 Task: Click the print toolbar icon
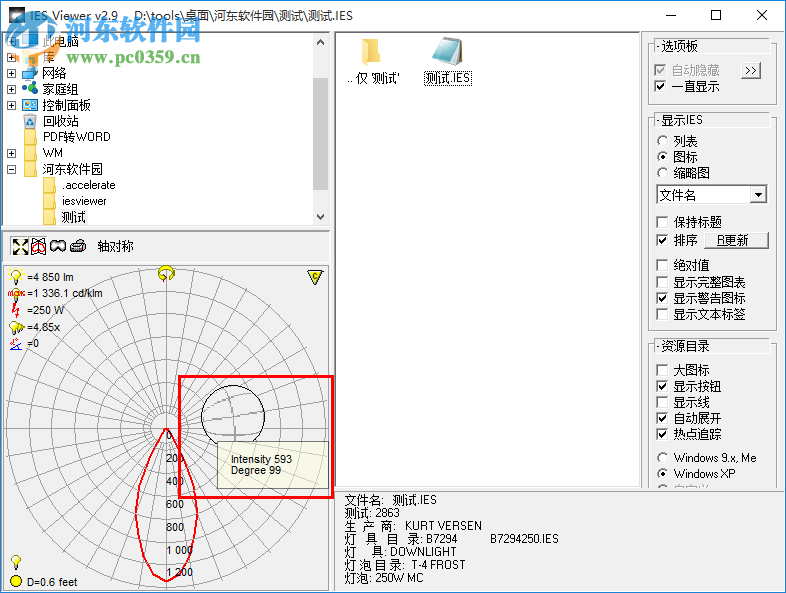click(x=78, y=246)
